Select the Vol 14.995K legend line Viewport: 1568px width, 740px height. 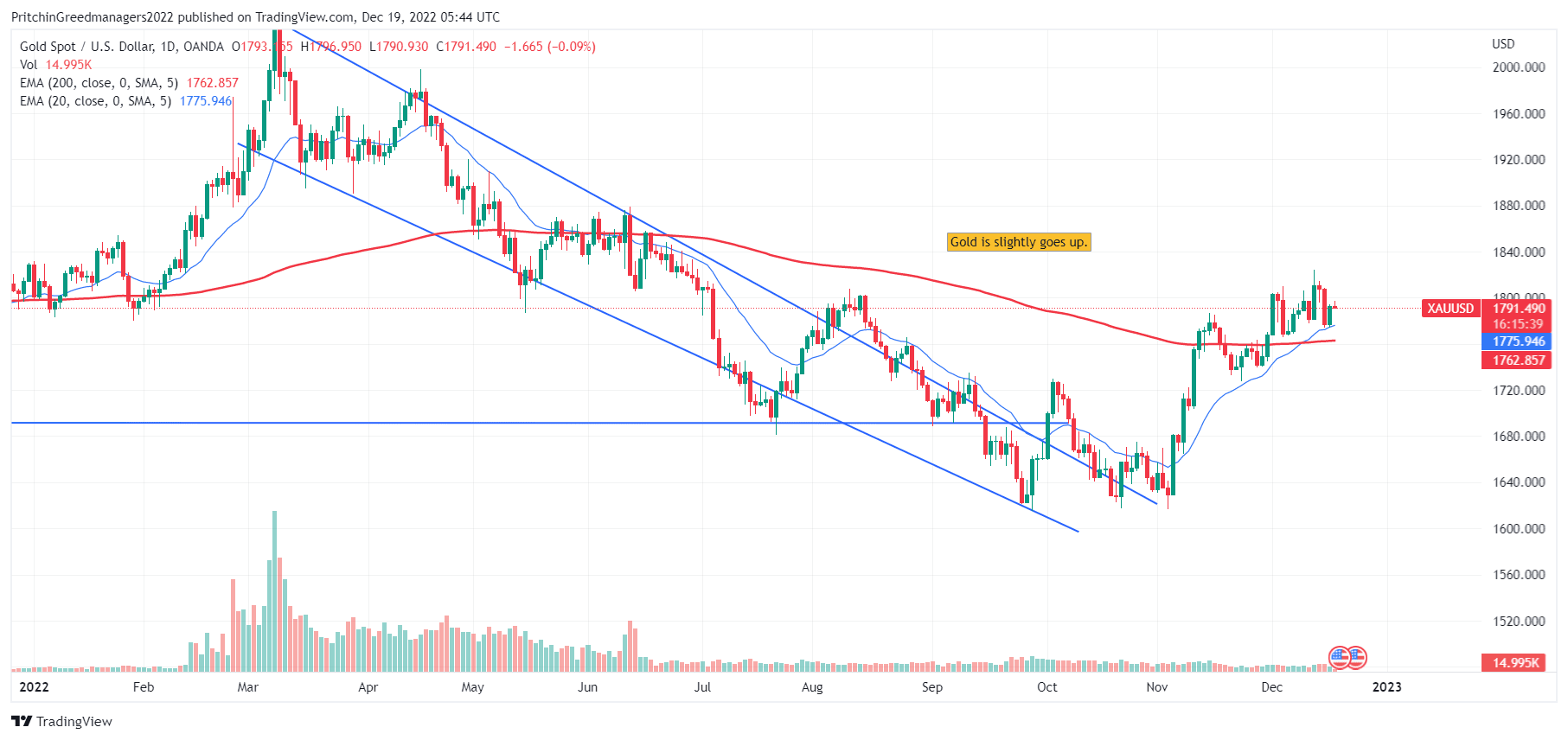56,65
